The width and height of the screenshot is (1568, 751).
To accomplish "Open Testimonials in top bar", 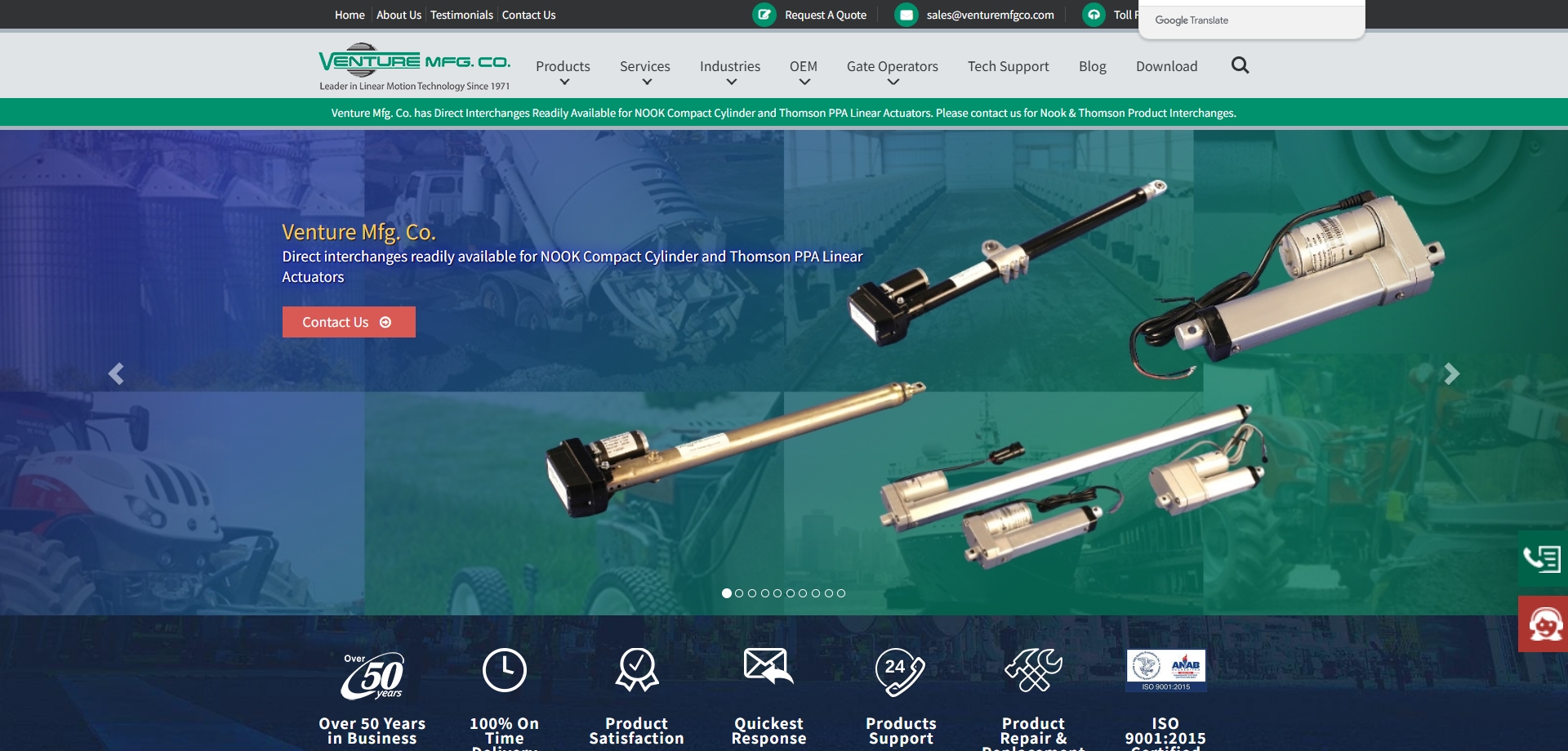I will [x=461, y=15].
